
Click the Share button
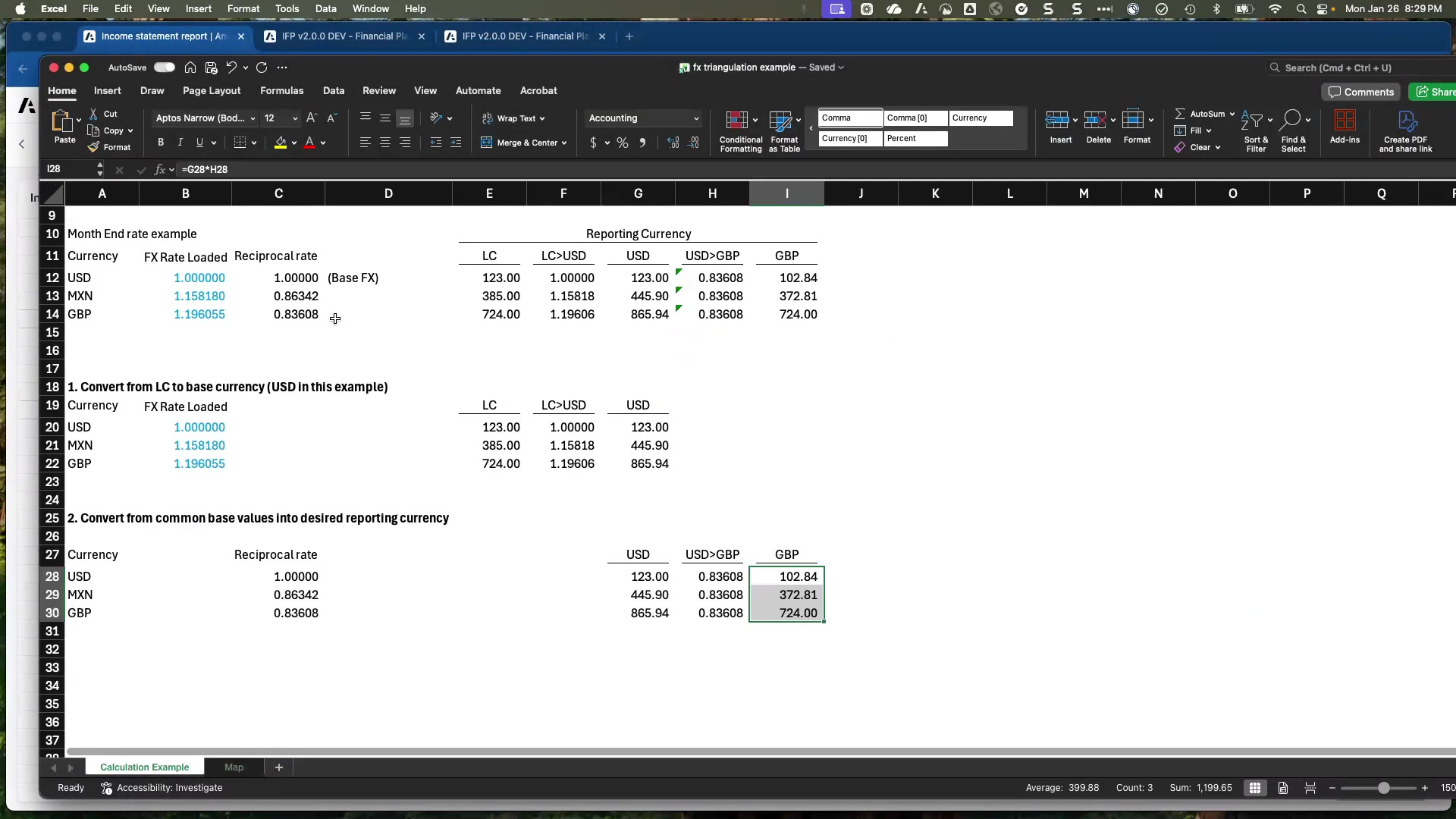click(x=1438, y=92)
